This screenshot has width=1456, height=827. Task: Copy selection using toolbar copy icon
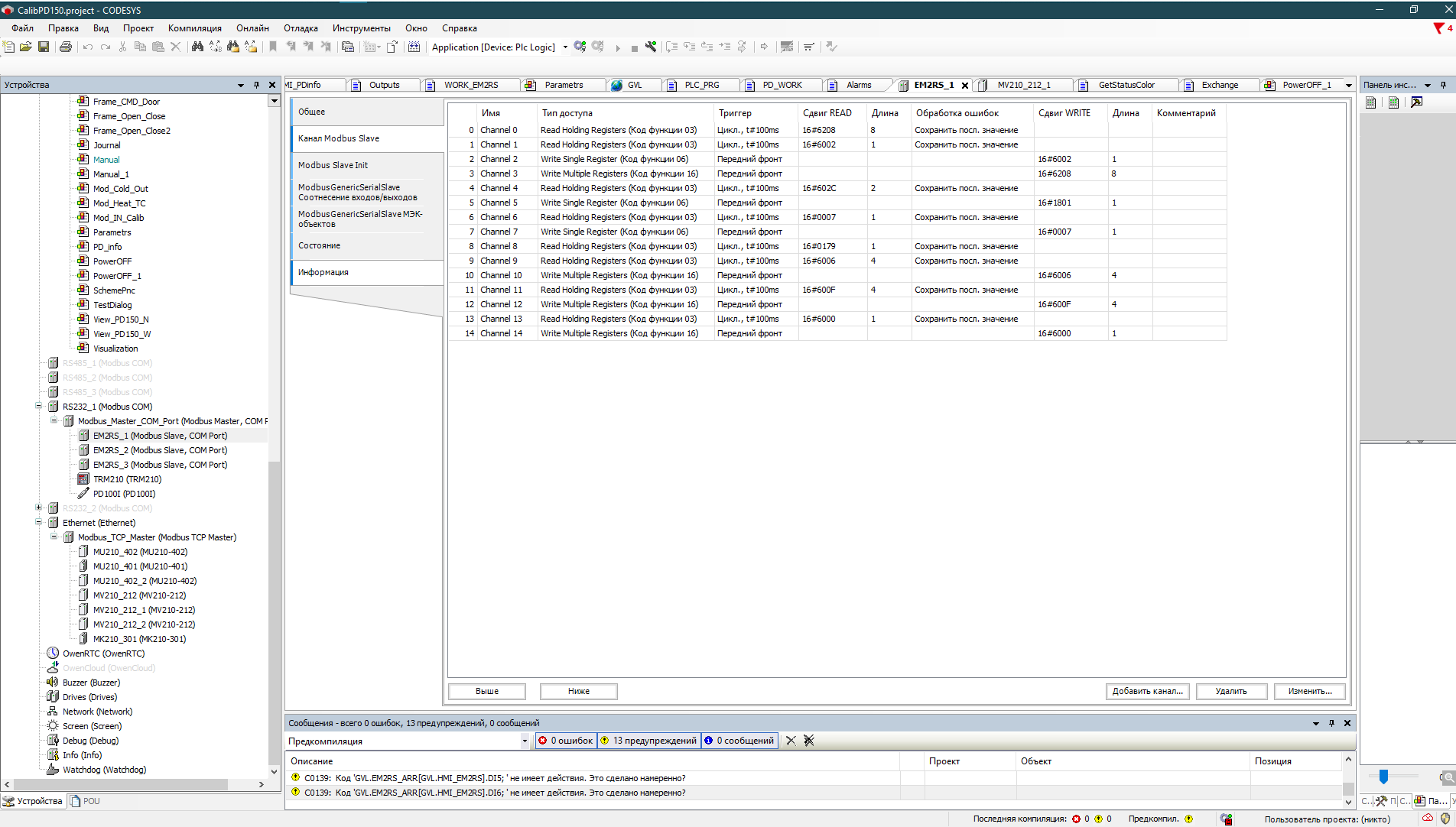[x=140, y=47]
